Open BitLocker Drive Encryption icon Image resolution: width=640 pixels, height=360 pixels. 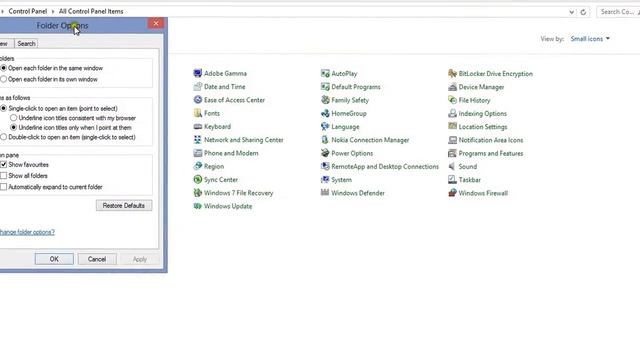pyautogui.click(x=452, y=73)
